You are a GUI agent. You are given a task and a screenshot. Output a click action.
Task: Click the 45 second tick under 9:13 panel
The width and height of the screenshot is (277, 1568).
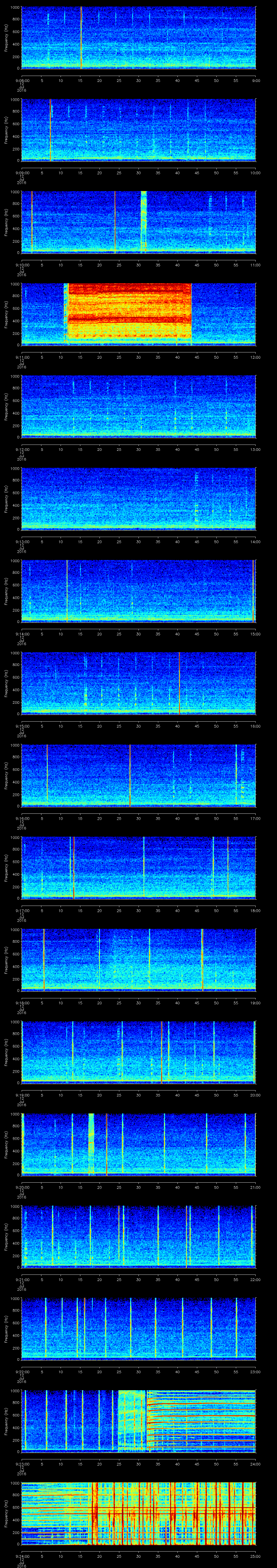pyautogui.click(x=197, y=542)
